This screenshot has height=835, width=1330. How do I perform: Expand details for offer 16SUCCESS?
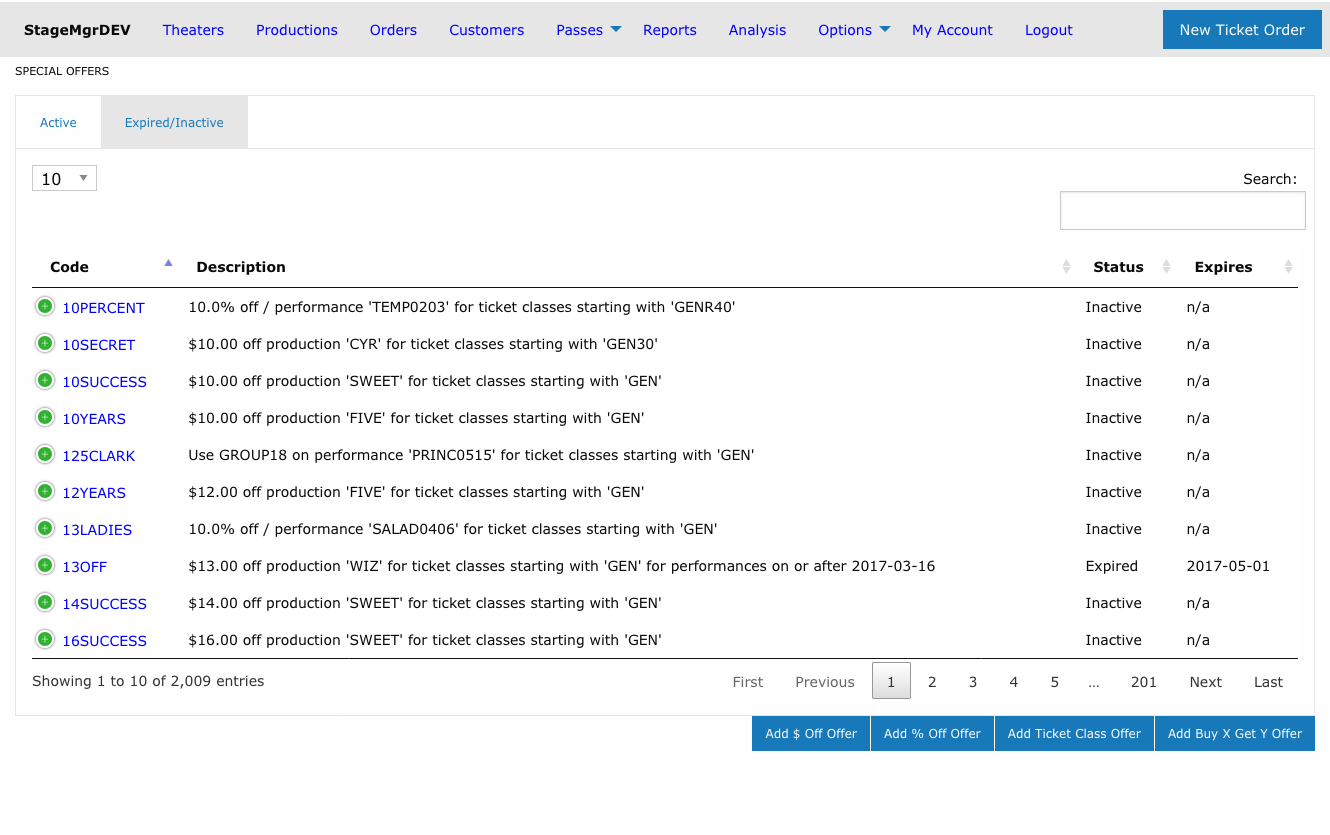(x=45, y=639)
